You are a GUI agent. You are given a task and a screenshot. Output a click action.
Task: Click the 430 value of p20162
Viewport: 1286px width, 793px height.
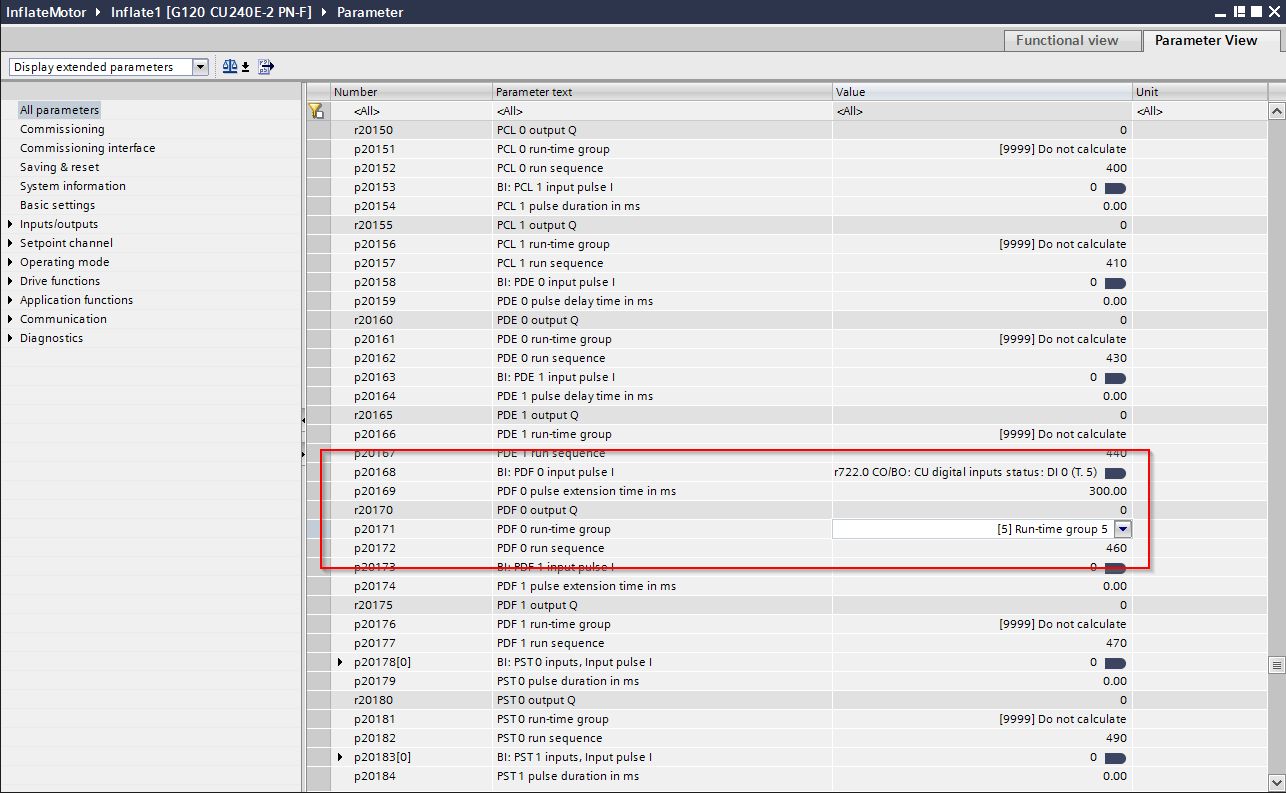coord(1116,358)
